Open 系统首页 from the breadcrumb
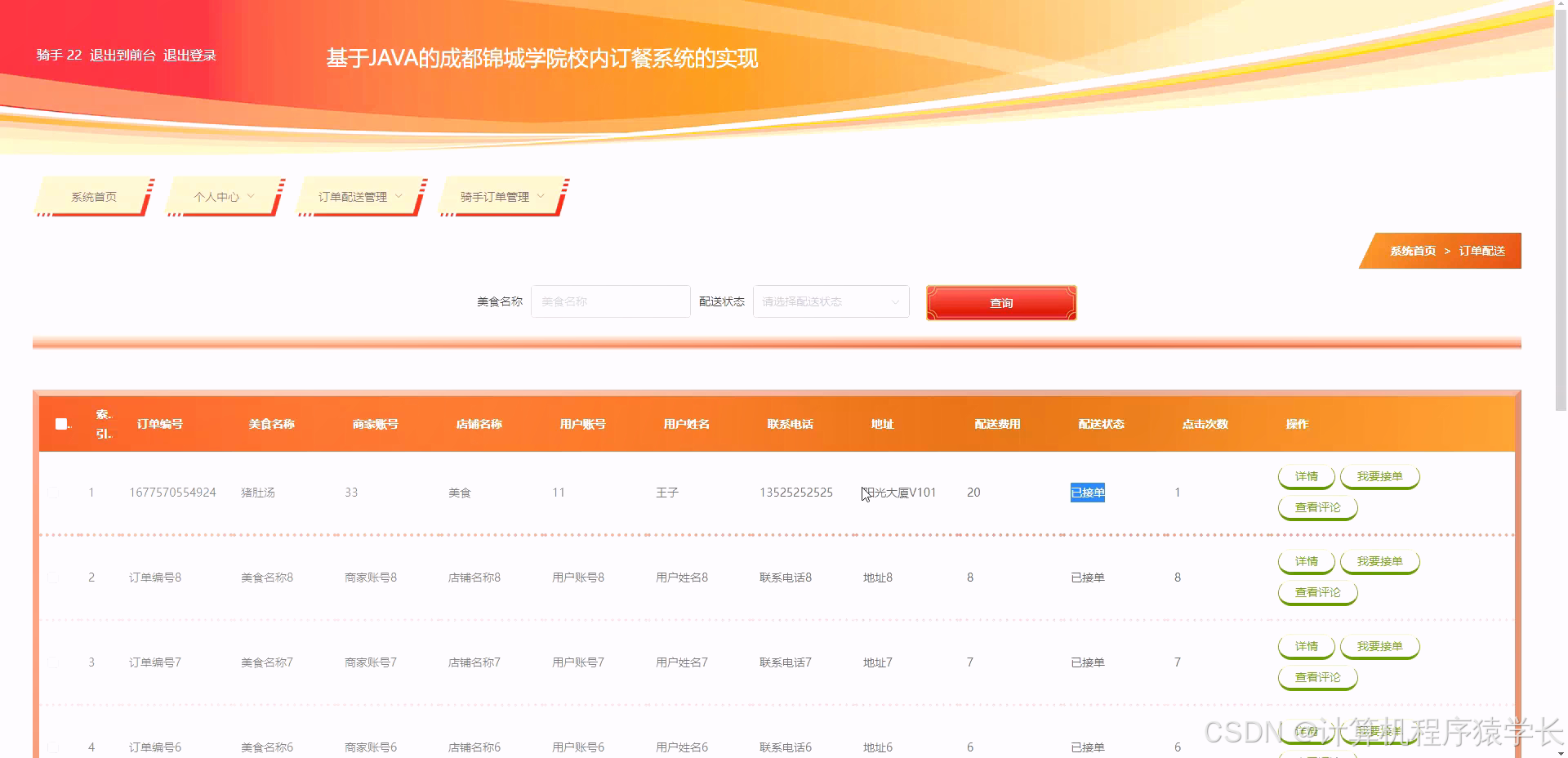The width and height of the screenshot is (1568, 758). (1412, 251)
